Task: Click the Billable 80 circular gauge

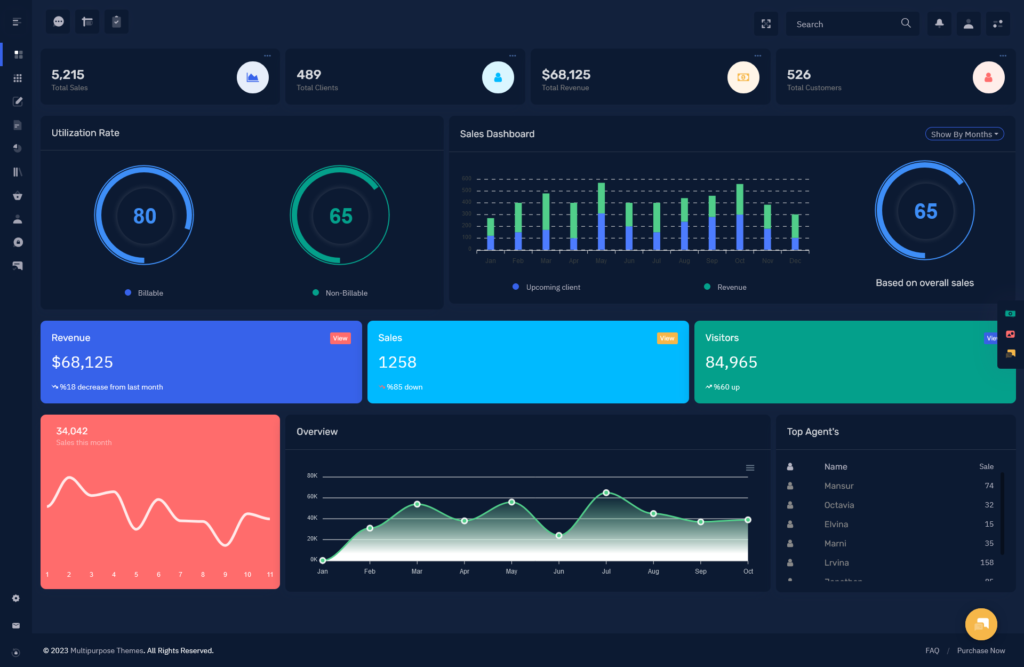Action: 144,215
